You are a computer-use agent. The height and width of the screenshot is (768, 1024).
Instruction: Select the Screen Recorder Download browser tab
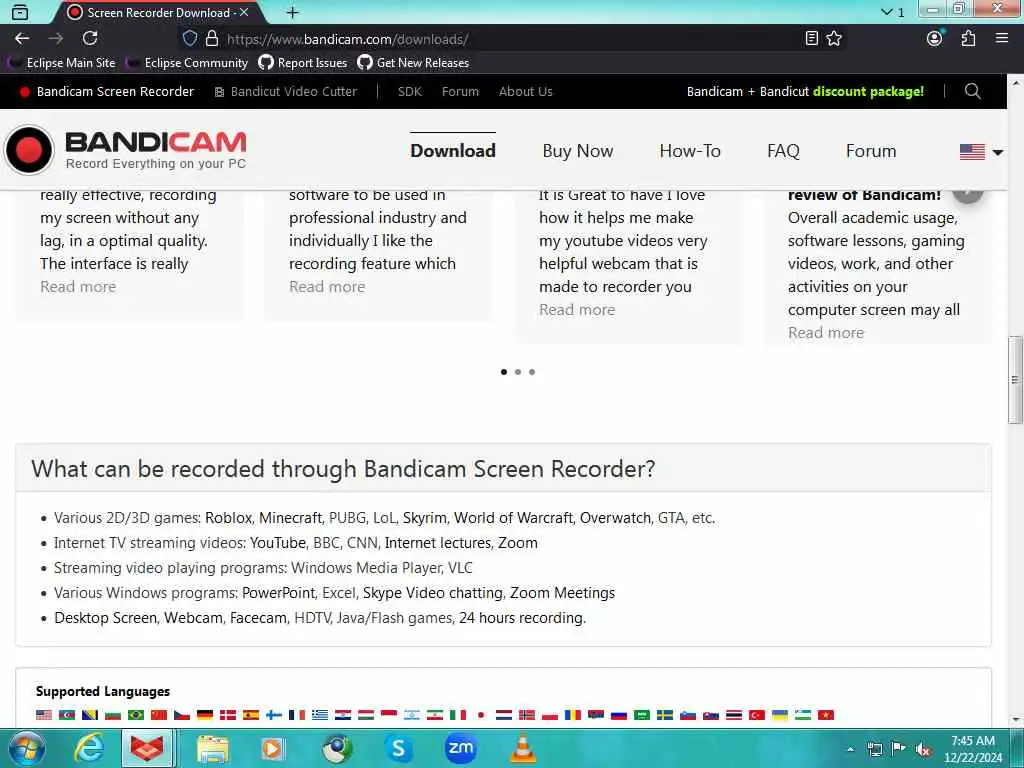pos(159,12)
